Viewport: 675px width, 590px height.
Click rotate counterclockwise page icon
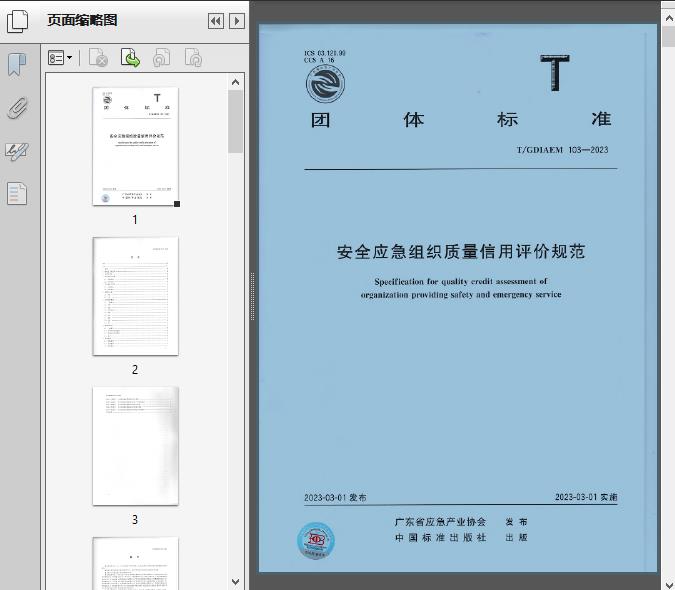click(162, 58)
